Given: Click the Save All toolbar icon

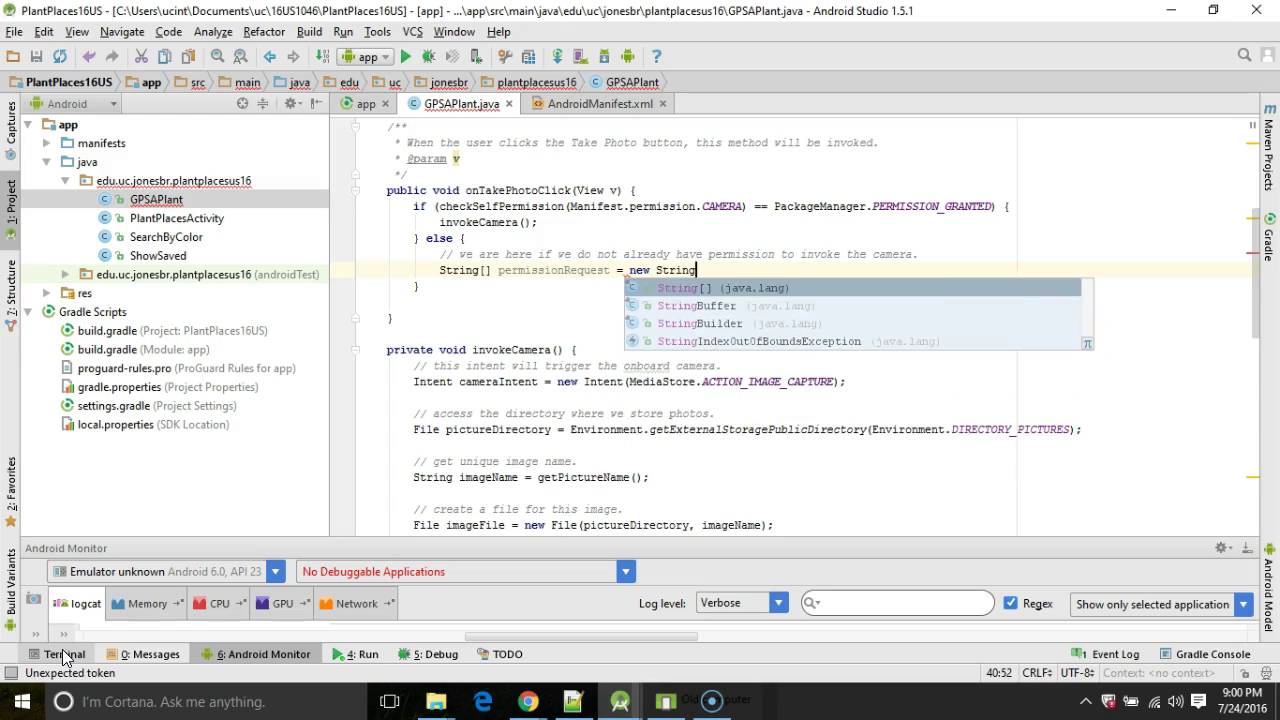Looking at the screenshot, I should click(x=36, y=57).
